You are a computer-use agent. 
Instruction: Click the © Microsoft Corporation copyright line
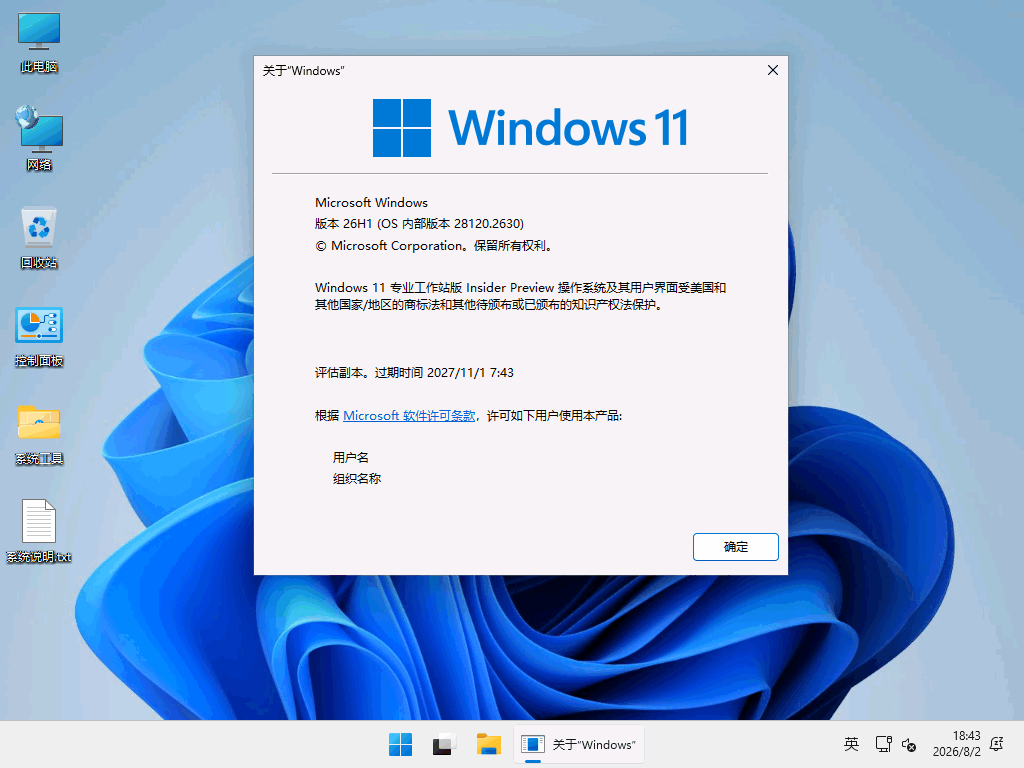click(x=435, y=246)
